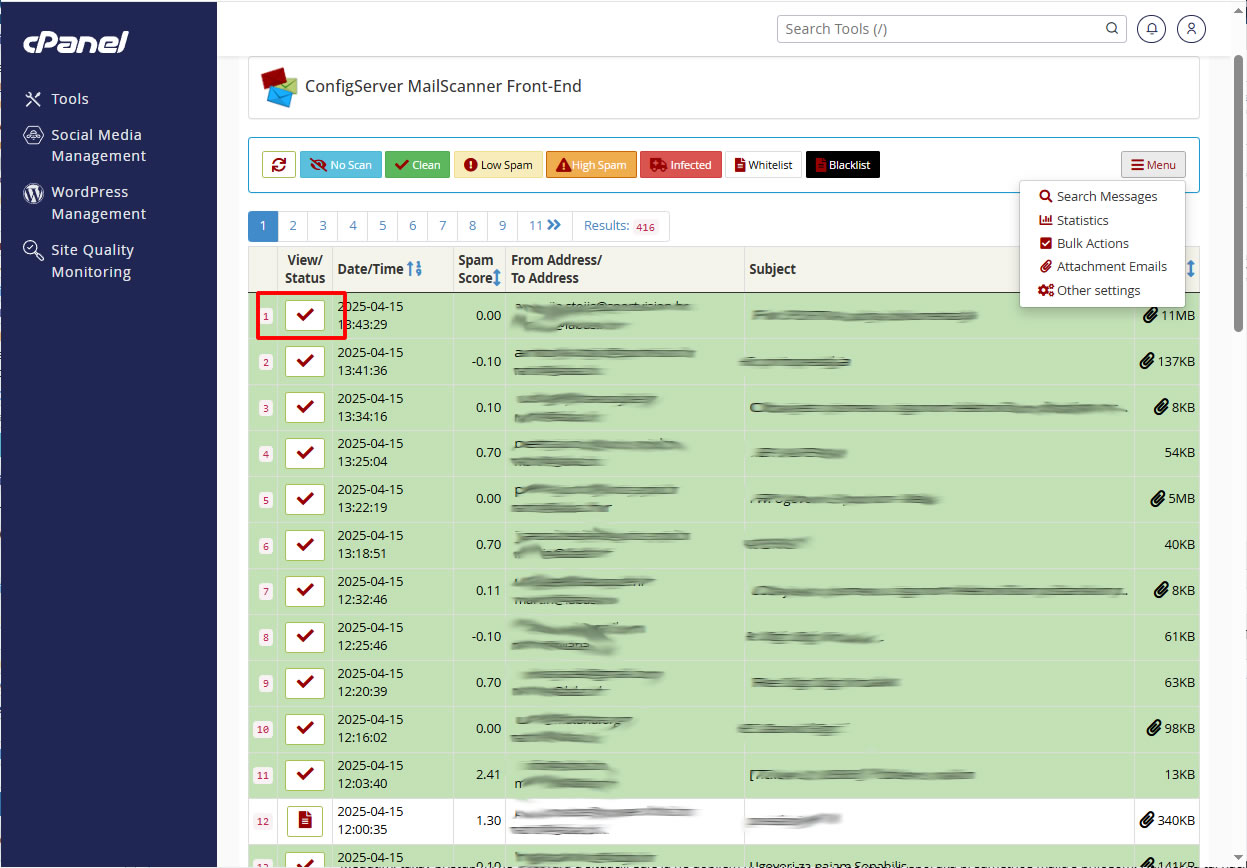
Task: Click attachment icon of 137KB message
Action: point(1147,361)
